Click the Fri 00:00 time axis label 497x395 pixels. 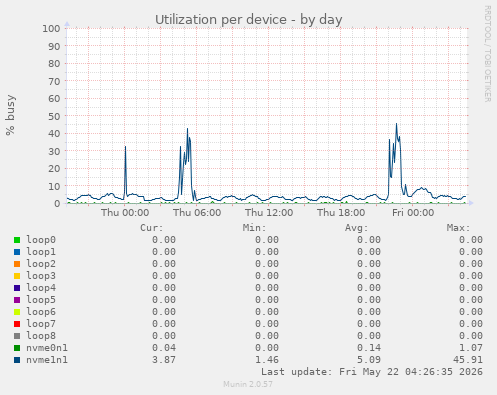click(x=413, y=212)
